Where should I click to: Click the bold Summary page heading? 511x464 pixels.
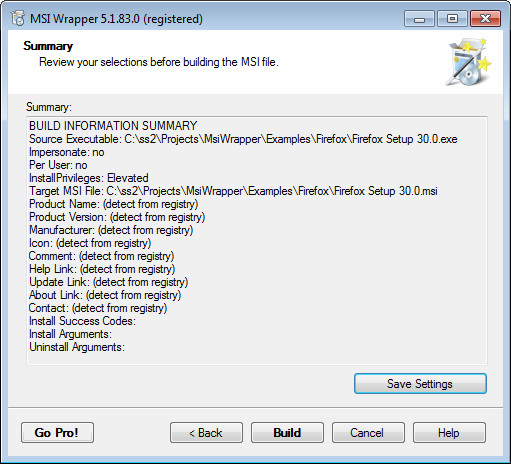[48, 46]
